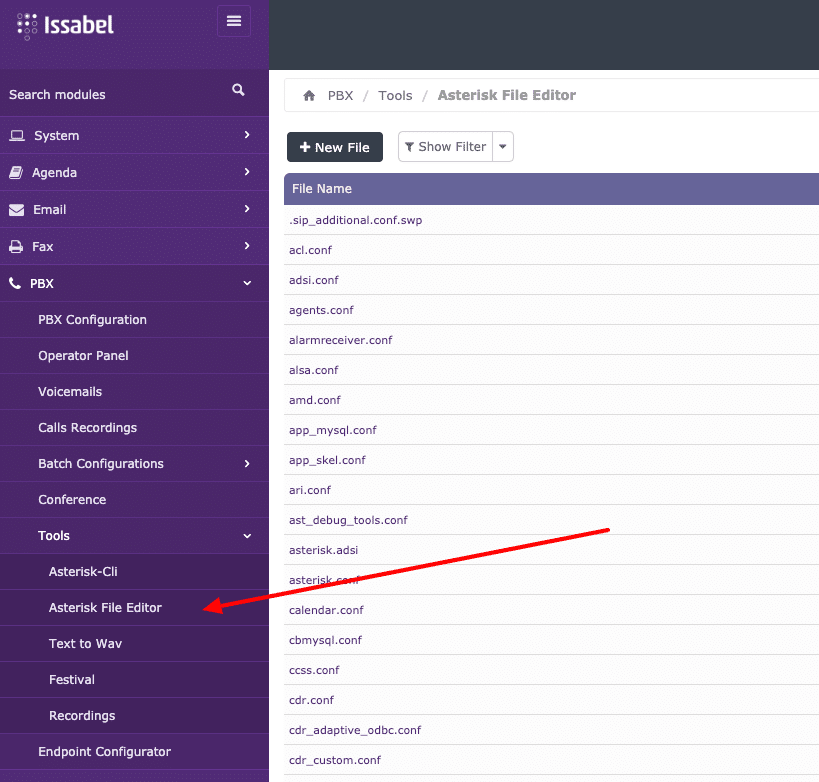Click the Fax printer icon
819x782 pixels.
point(16,247)
